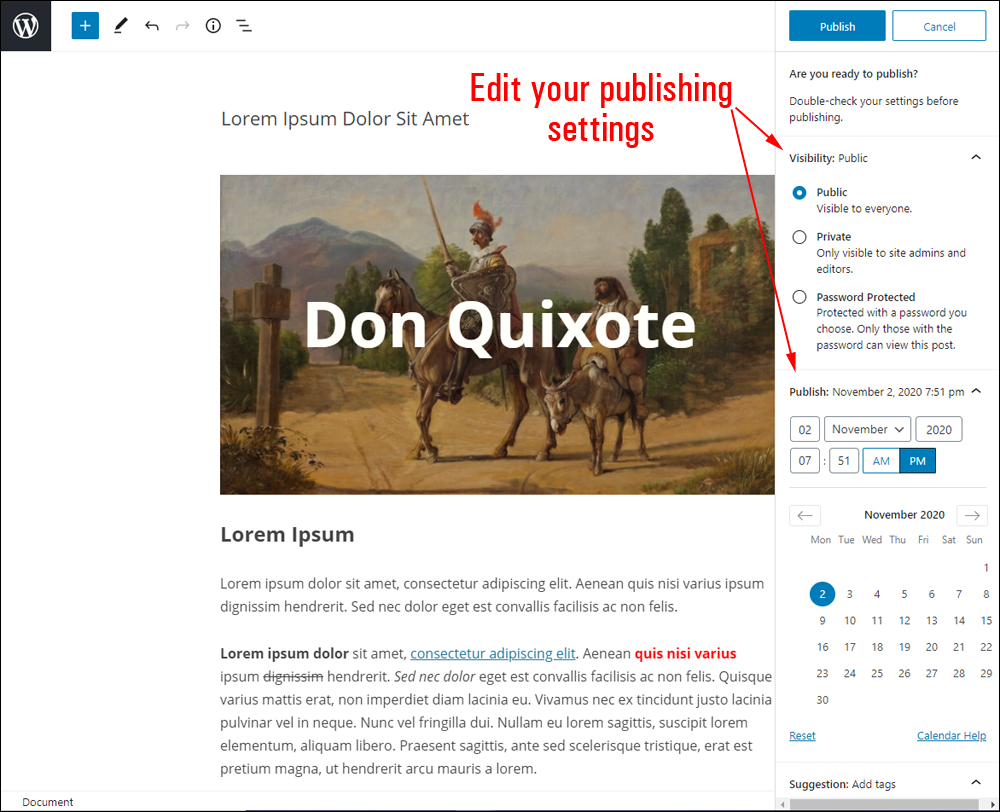Click the Lorem Ipsum heading block
1000x812 pixels.
pyautogui.click(x=287, y=535)
